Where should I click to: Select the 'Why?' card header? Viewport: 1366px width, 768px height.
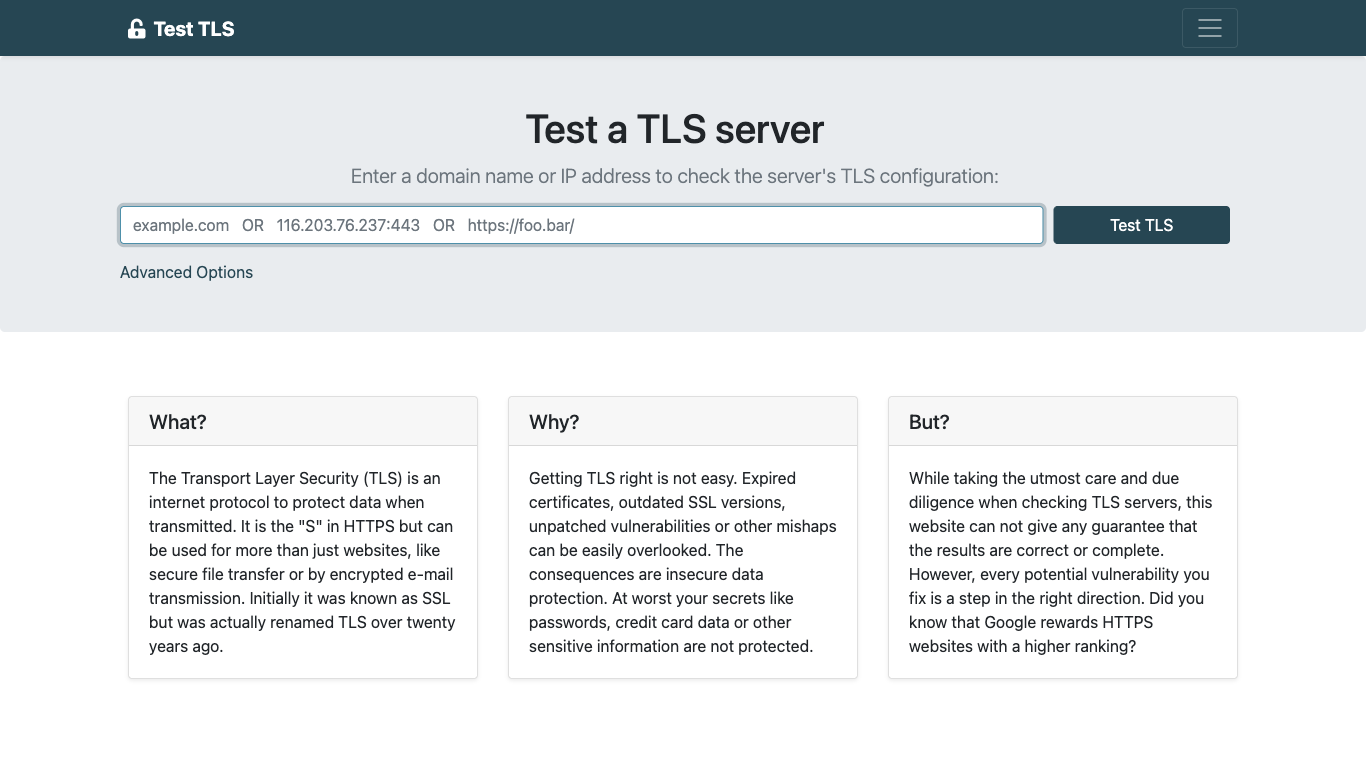[x=683, y=421]
